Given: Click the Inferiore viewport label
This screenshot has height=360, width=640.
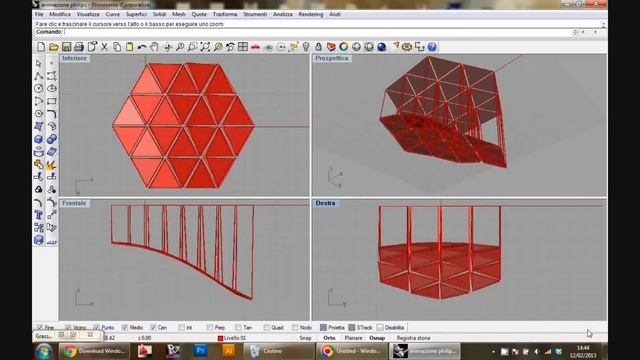Looking at the screenshot, I should pos(75,58).
